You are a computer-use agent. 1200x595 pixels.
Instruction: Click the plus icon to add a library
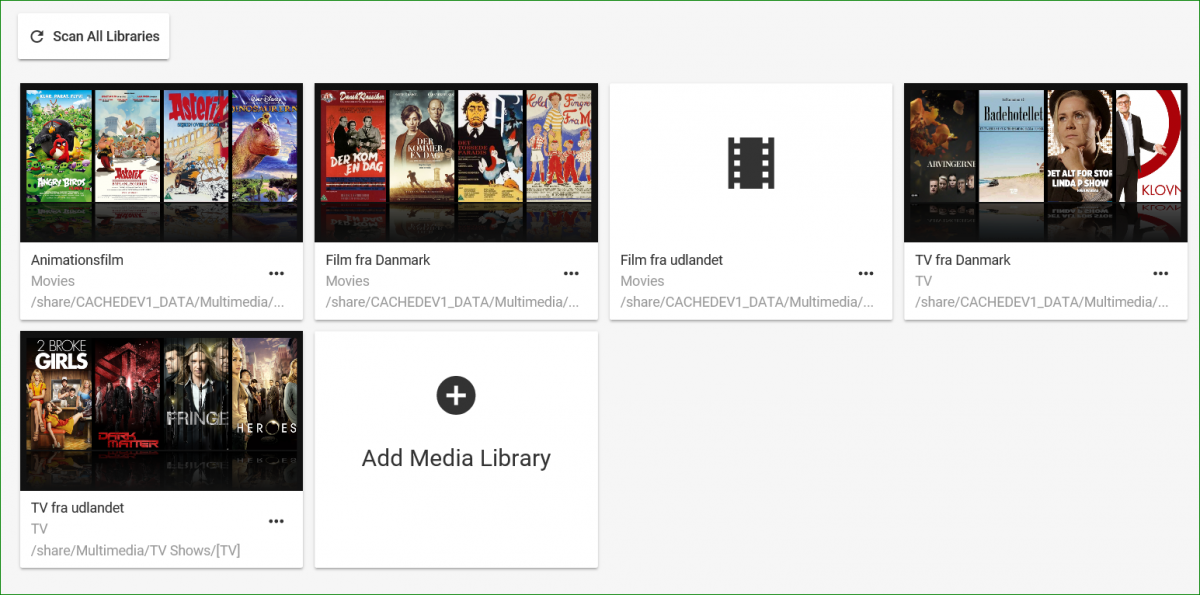pyautogui.click(x=456, y=396)
